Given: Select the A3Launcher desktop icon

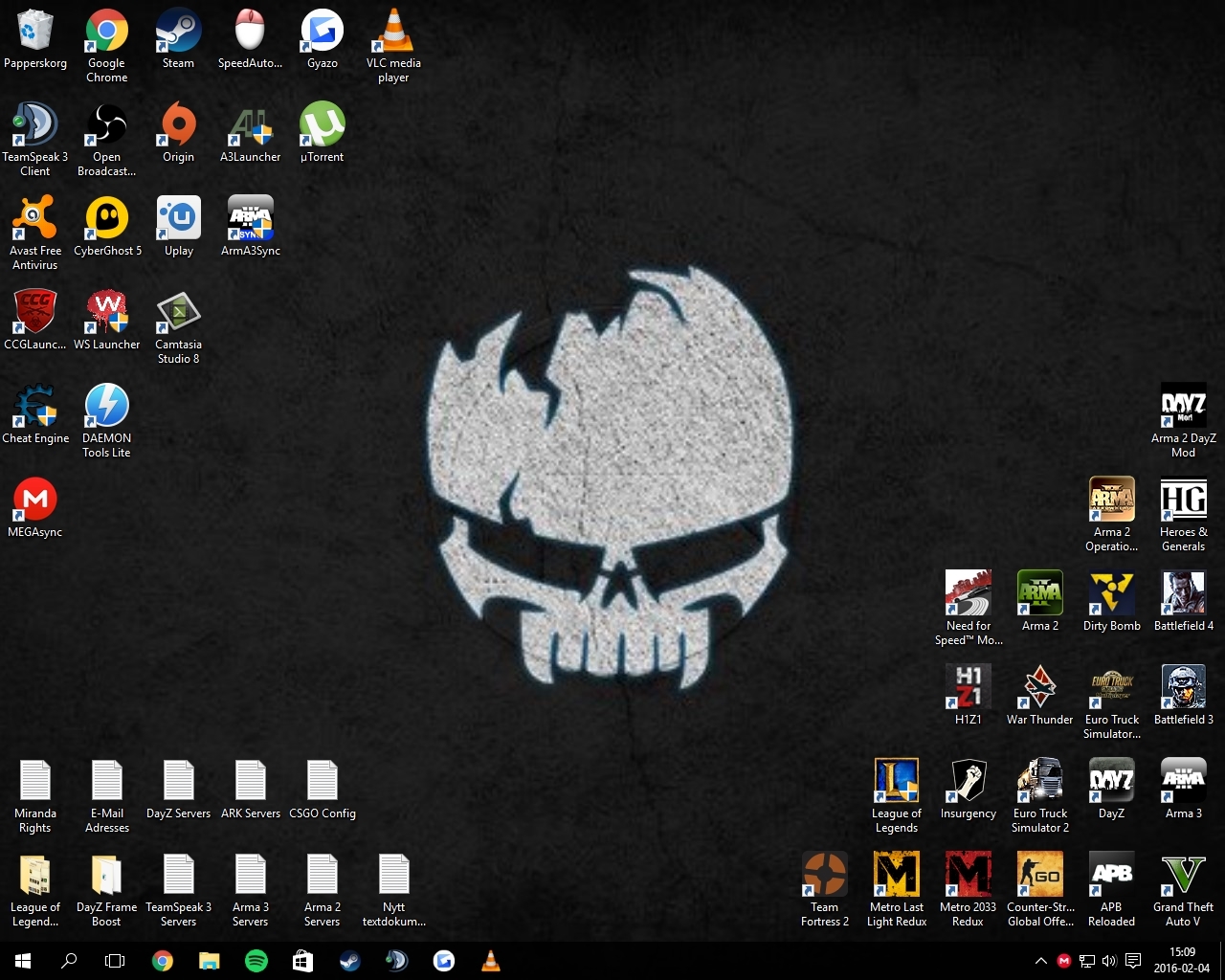Looking at the screenshot, I should click(251, 133).
